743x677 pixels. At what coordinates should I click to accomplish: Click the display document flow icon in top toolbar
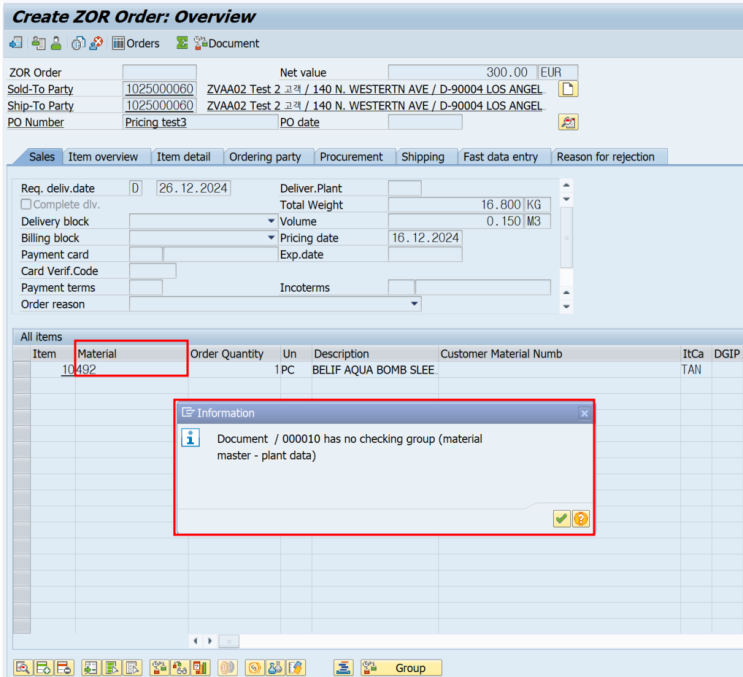[16, 43]
